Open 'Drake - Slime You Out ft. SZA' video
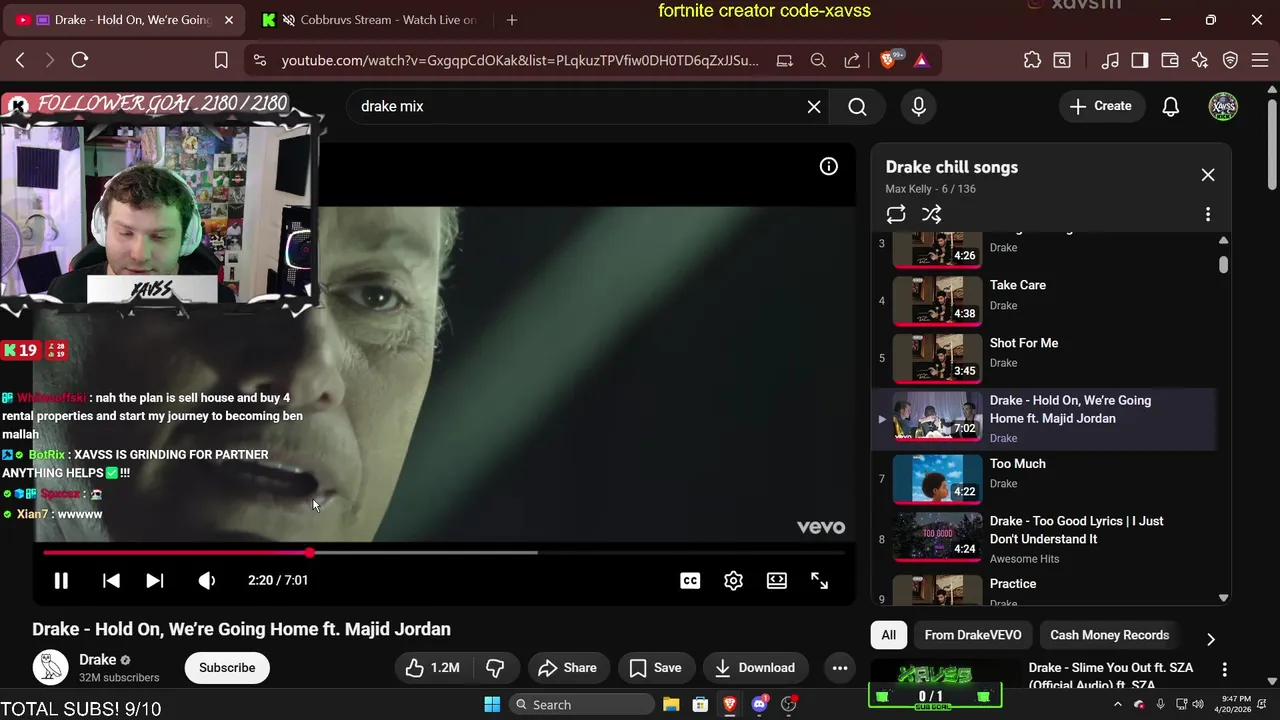 1110,676
